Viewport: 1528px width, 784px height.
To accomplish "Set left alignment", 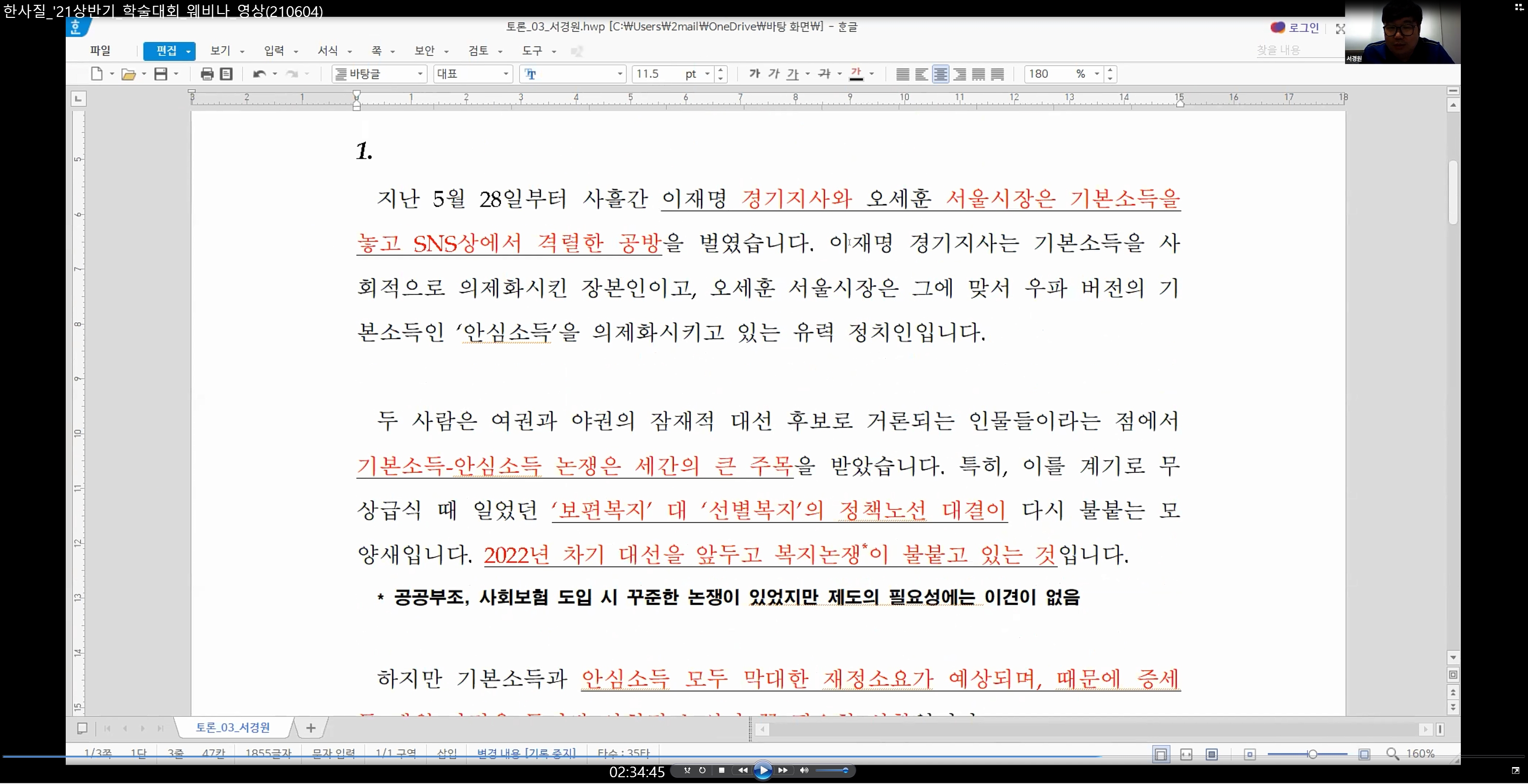I will coord(921,74).
